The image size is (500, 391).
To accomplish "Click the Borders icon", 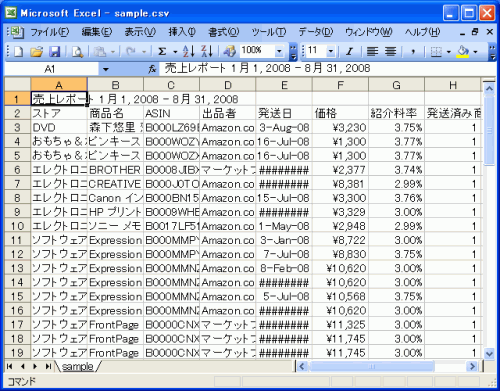I will tap(436, 51).
